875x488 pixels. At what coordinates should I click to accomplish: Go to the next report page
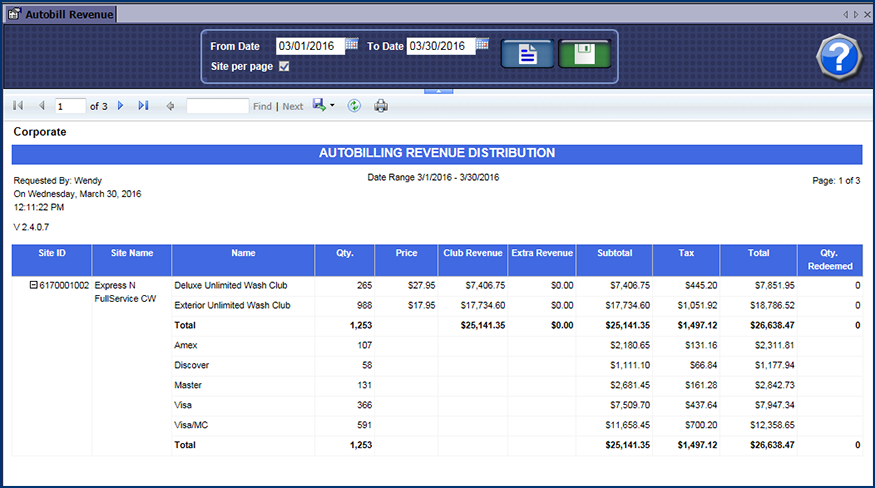coord(121,106)
